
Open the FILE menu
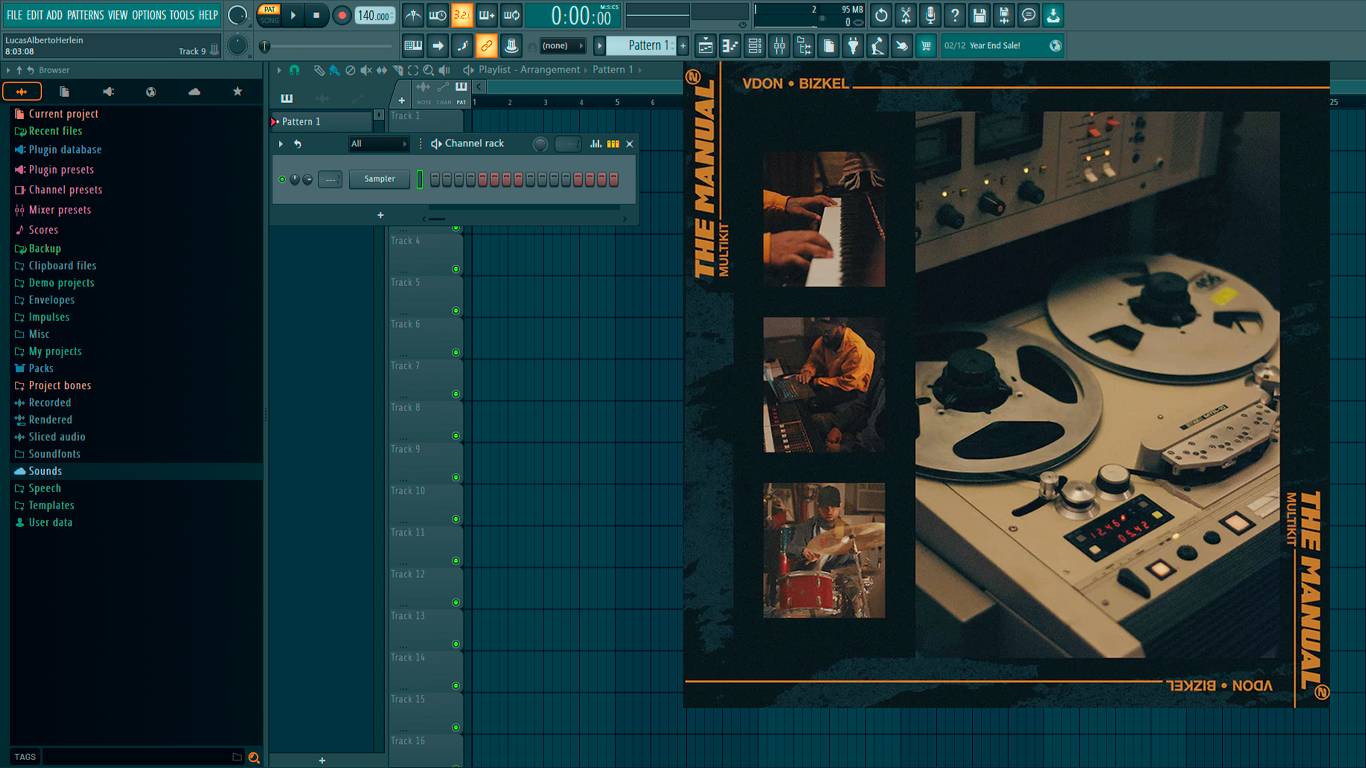click(14, 15)
